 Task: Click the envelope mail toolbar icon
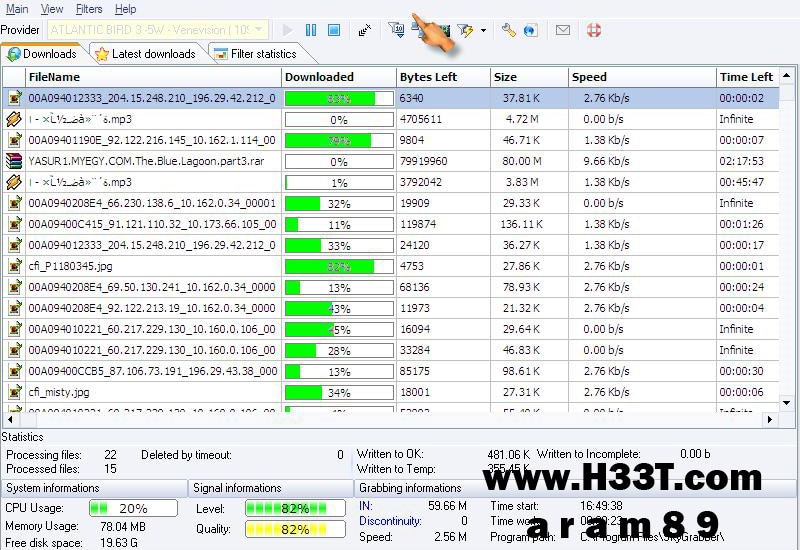[563, 31]
